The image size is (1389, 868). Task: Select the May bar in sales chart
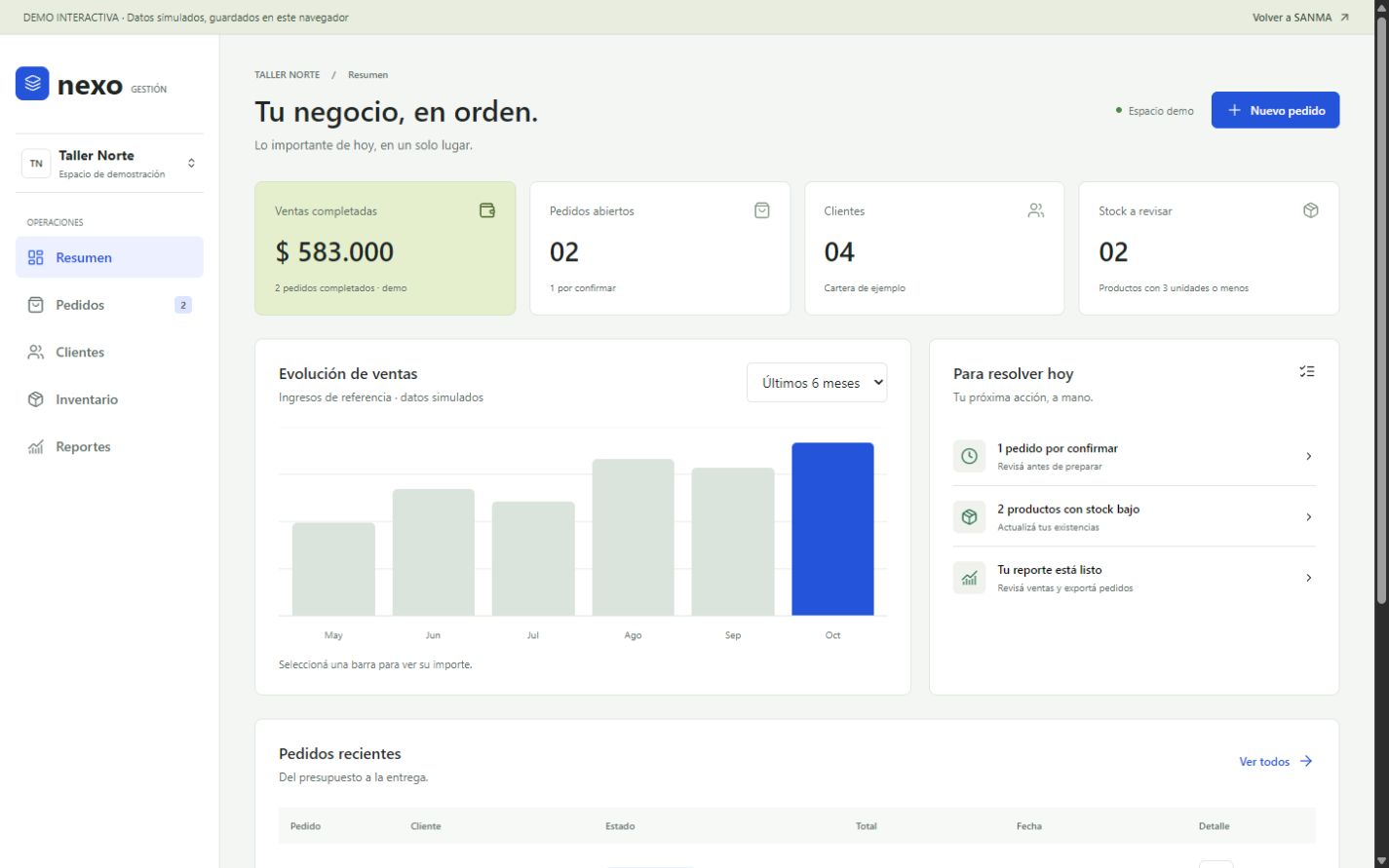pyautogui.click(x=333, y=569)
